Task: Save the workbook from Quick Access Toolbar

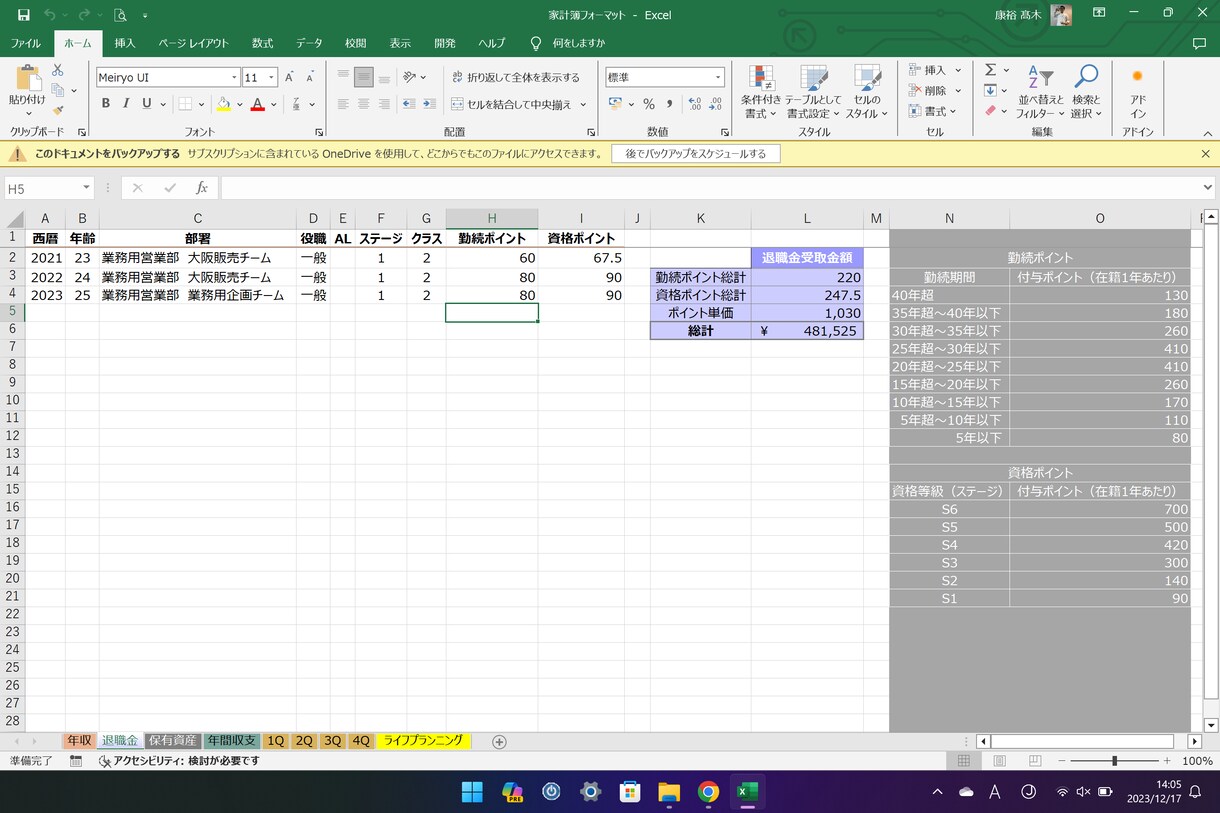Action: pyautogui.click(x=24, y=15)
